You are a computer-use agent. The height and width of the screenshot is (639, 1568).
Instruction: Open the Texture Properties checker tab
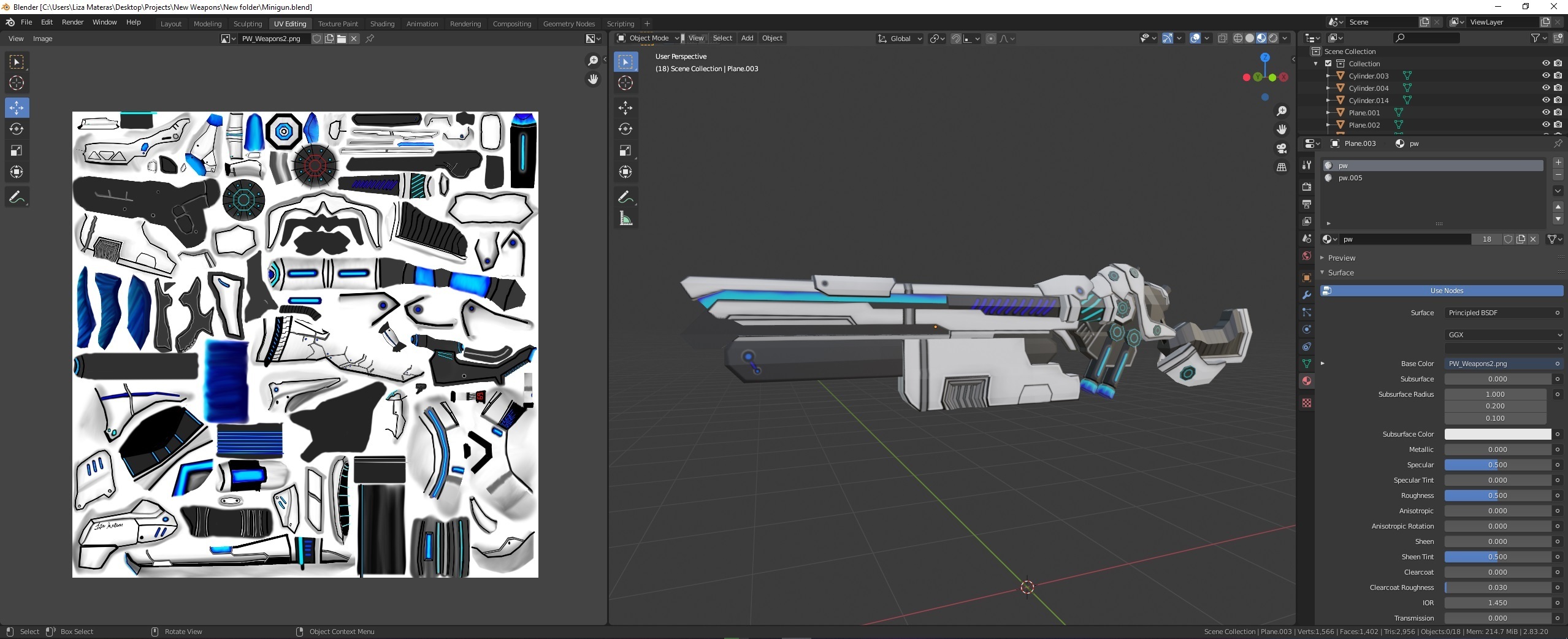1307,403
